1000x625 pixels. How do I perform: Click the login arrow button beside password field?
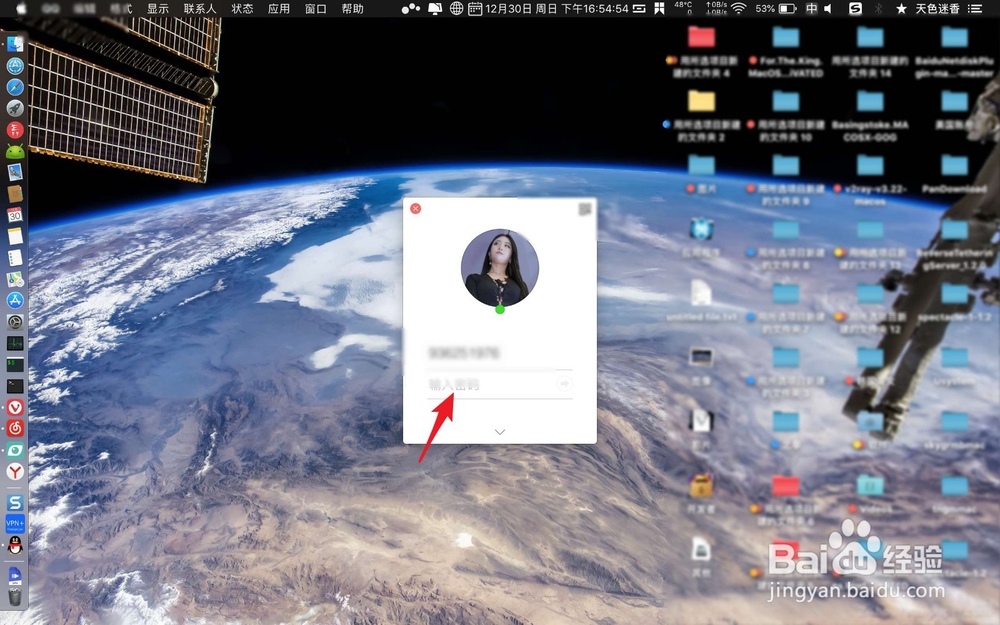point(564,383)
